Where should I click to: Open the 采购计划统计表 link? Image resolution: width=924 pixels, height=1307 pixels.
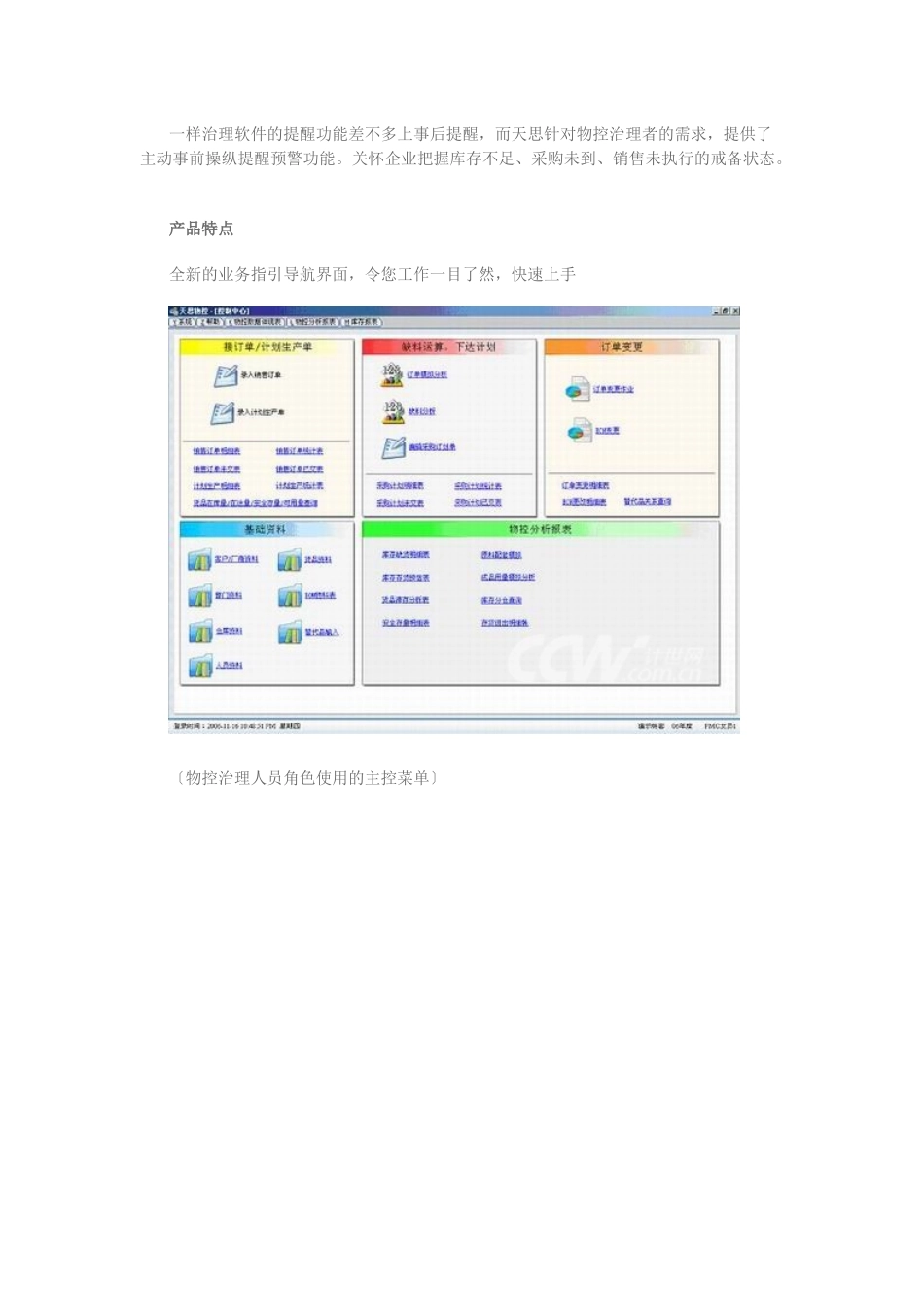[478, 486]
